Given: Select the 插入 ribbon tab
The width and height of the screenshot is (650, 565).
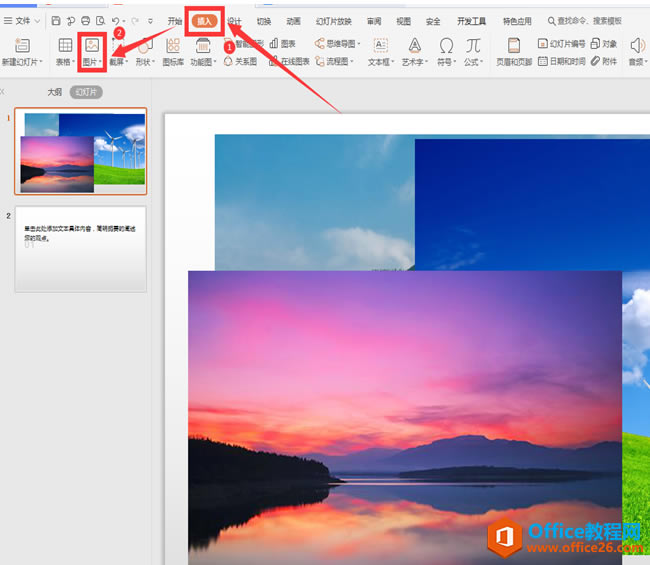Looking at the screenshot, I should (x=204, y=21).
